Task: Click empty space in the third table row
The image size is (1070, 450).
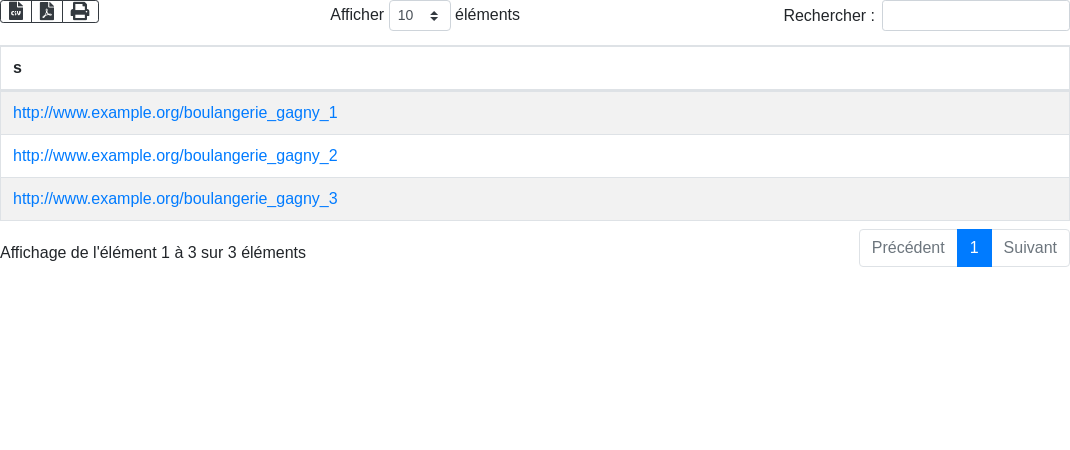Action: (700, 199)
